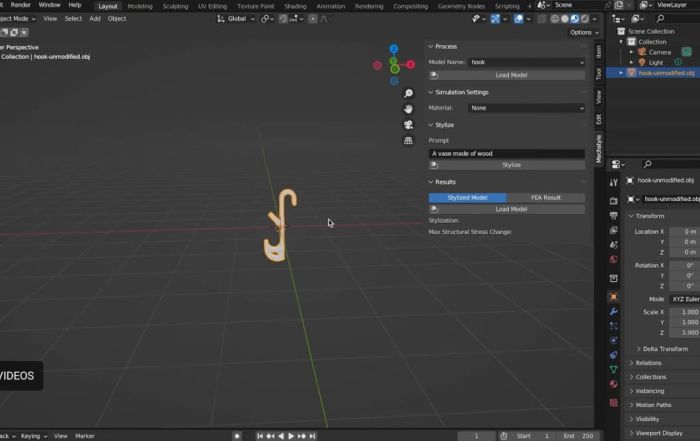Open the Modifiers wrench properties tab
This screenshot has height=441, width=700.
[613, 312]
